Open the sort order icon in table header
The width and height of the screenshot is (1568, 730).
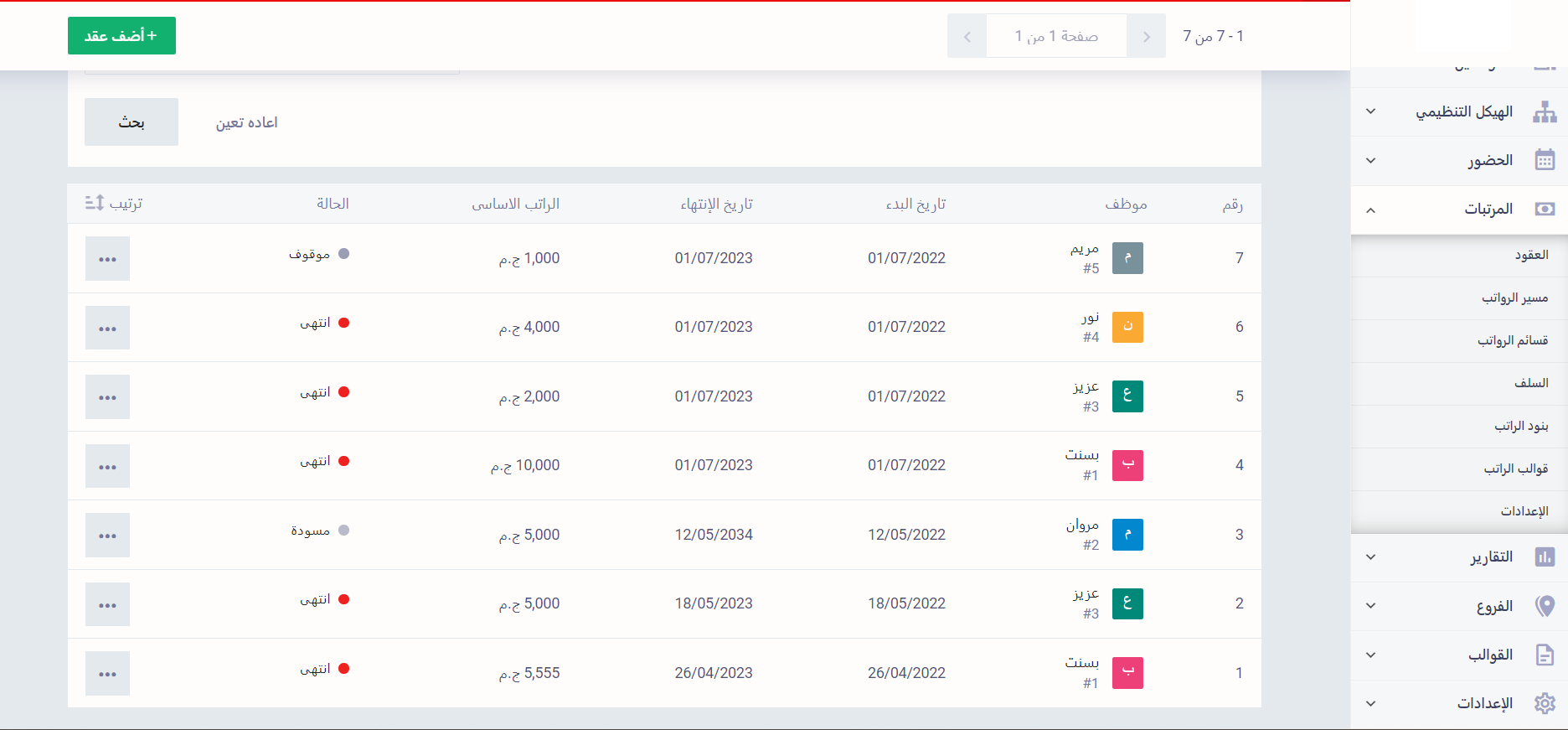coord(95,203)
